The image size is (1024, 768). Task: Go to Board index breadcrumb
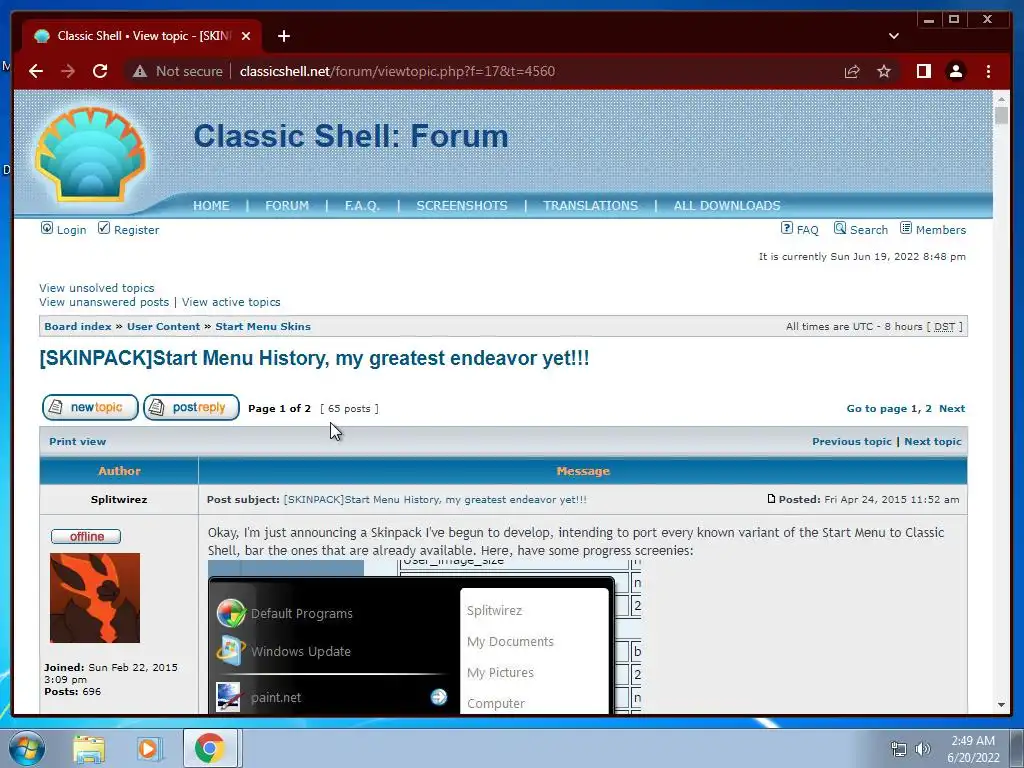click(78, 327)
